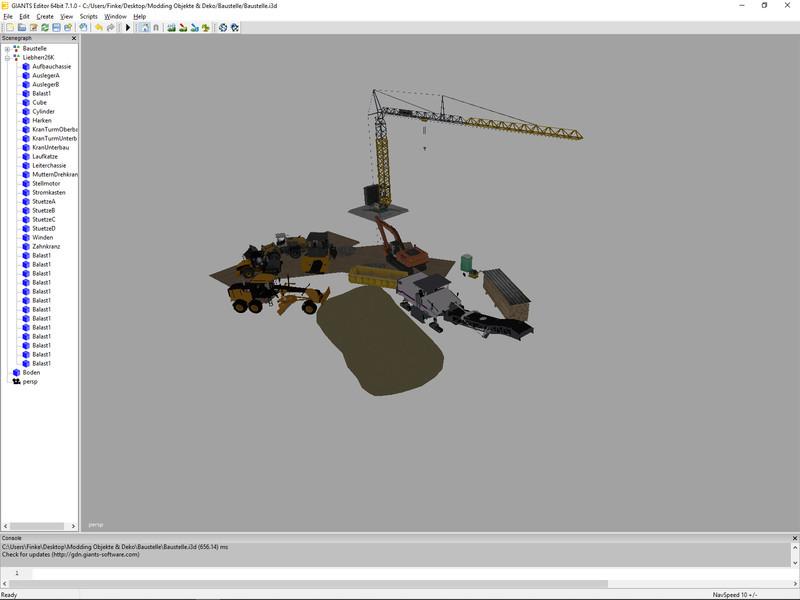Collapse the Liebherr26K tree node
The width and height of the screenshot is (800, 600).
(x=7, y=57)
